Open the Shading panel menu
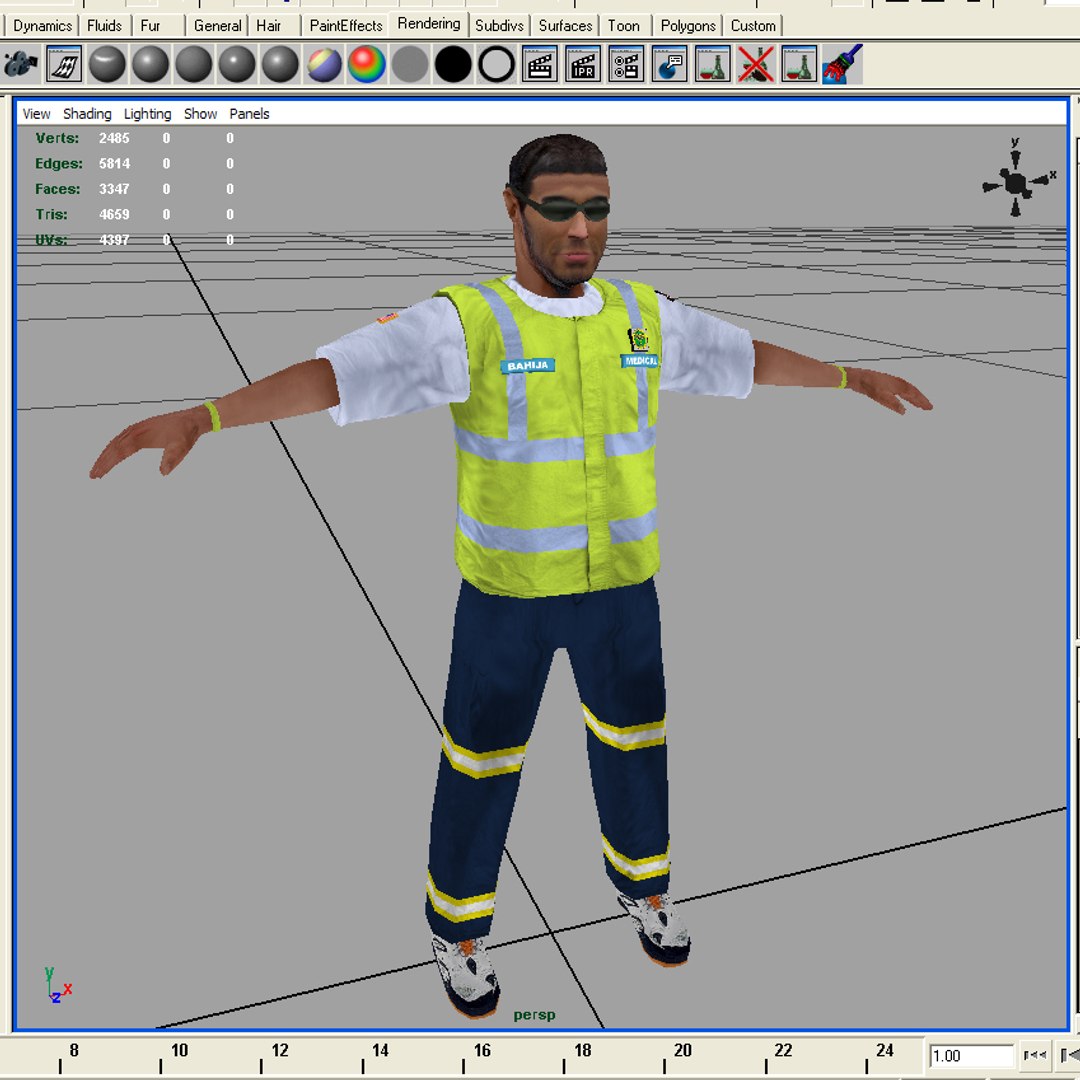The height and width of the screenshot is (1080, 1080). point(87,114)
